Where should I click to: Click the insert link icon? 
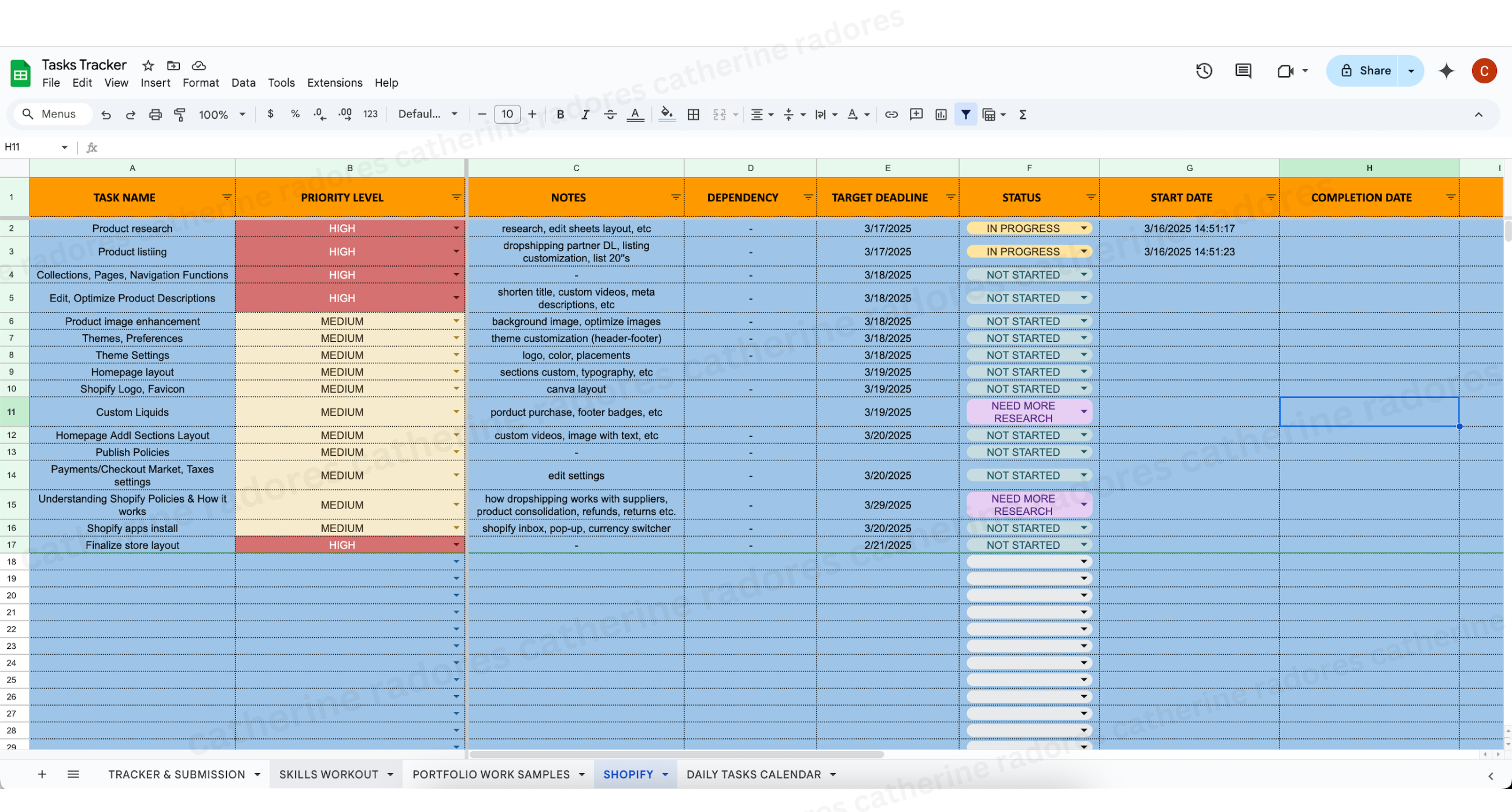pyautogui.click(x=891, y=115)
